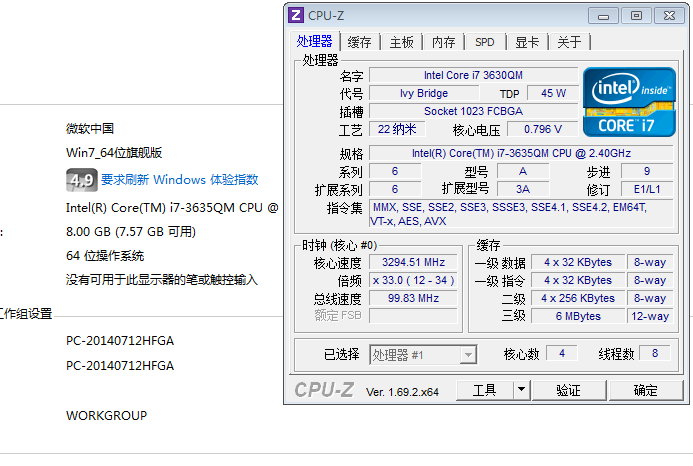The image size is (693, 466).
Task: Click the 型号 value A
Action: pyautogui.click(x=523, y=171)
